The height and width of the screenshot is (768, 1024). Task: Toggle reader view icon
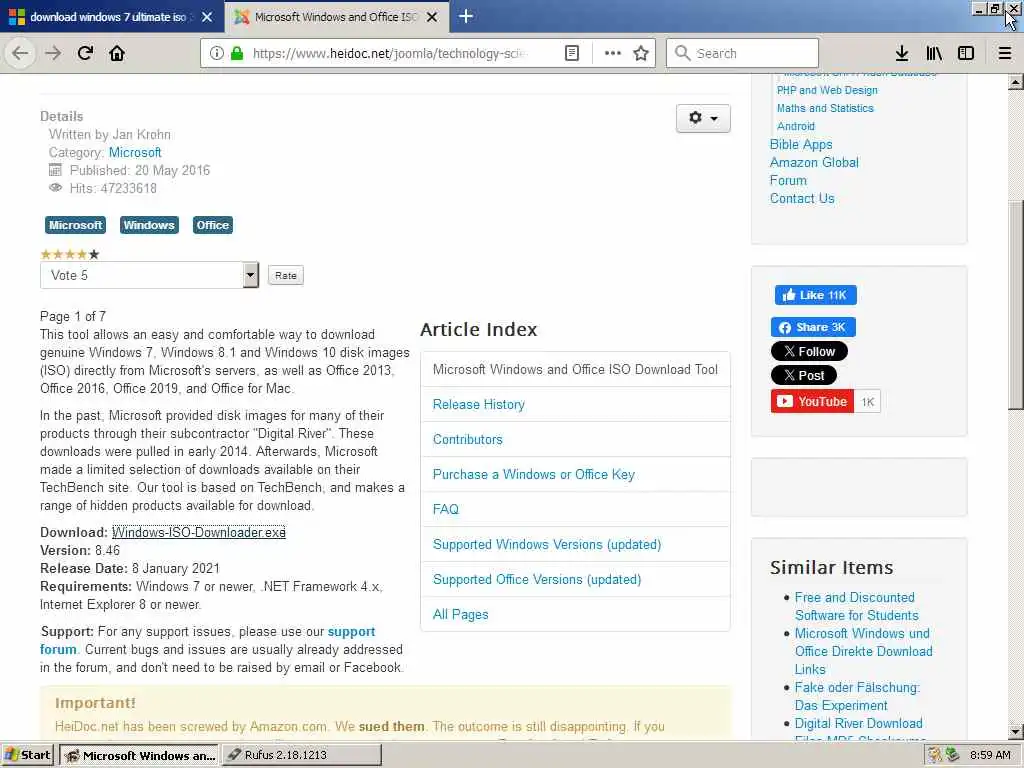coord(571,53)
